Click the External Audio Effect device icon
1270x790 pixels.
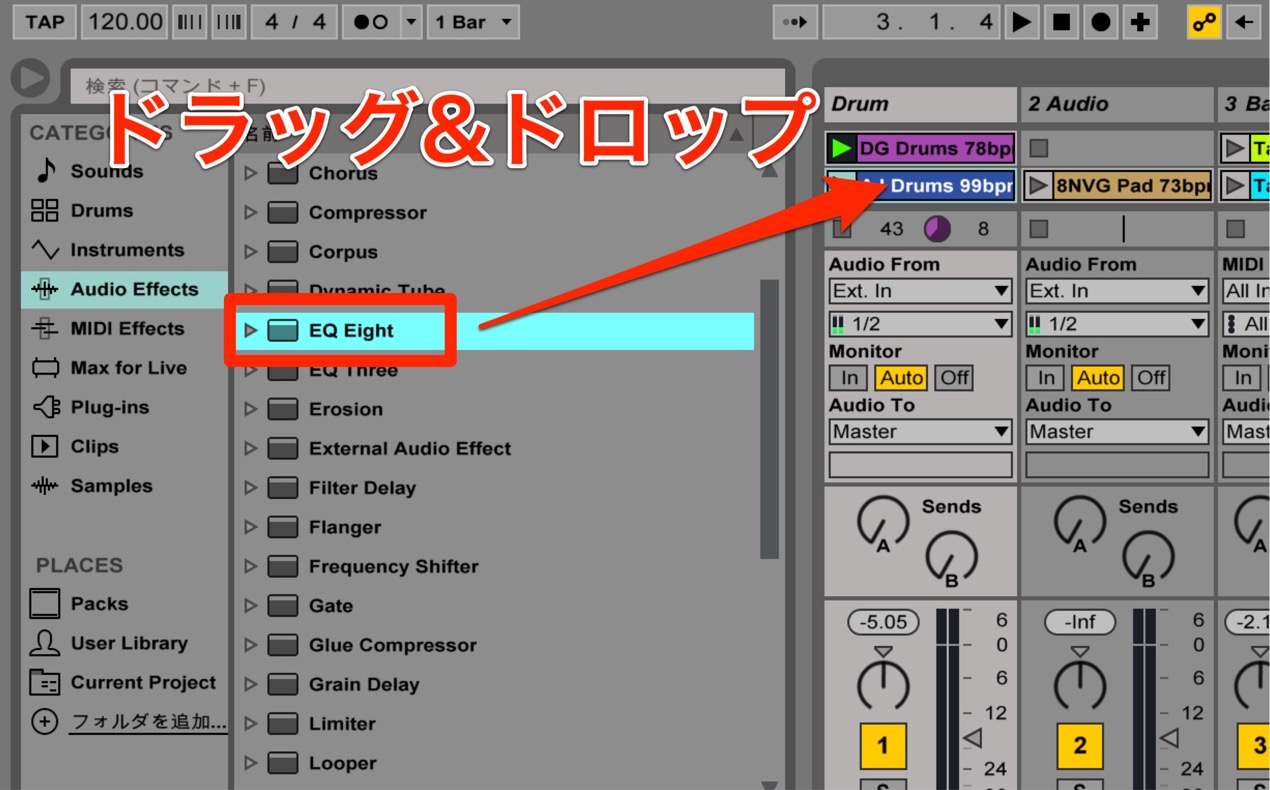click(283, 448)
